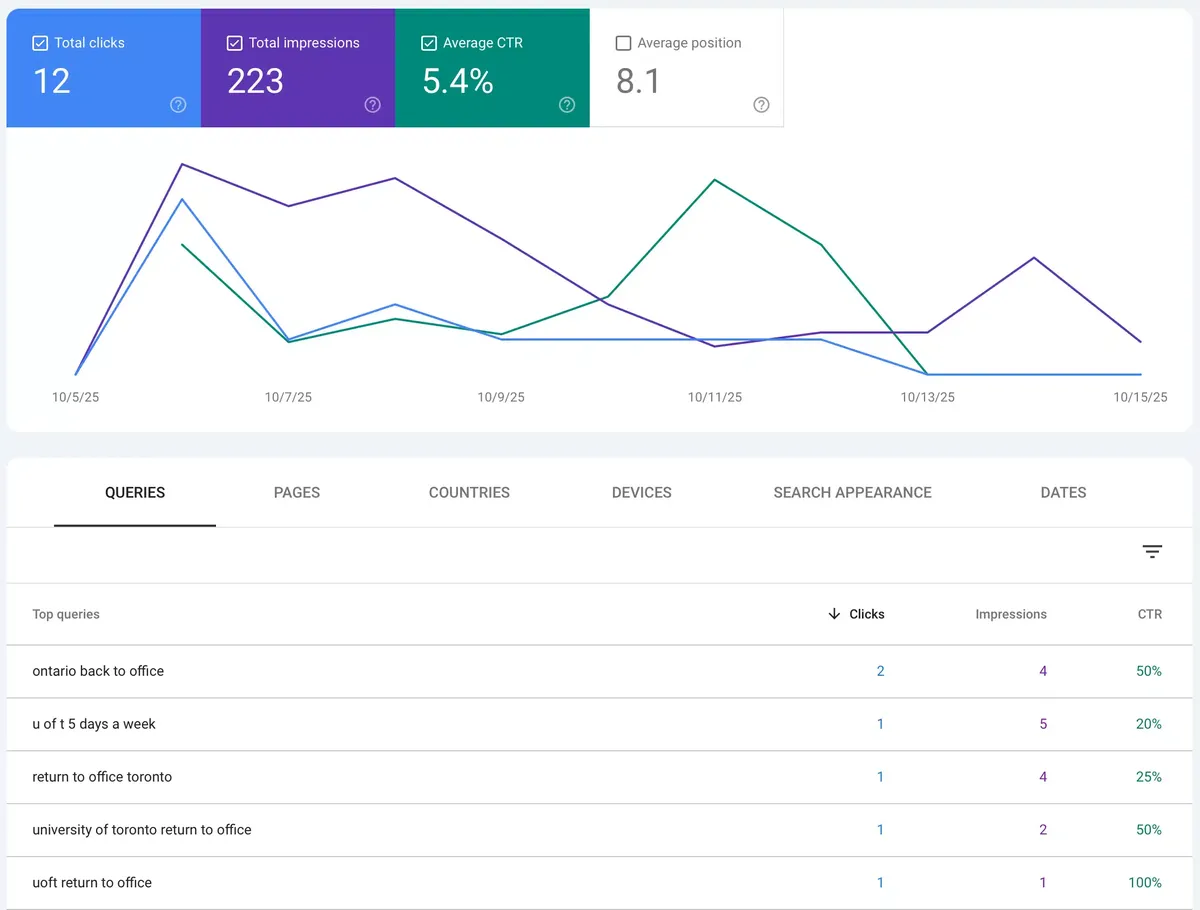Screen dimensions: 1200x910
Task: Switch to the PAGES tab
Action: tap(296, 492)
